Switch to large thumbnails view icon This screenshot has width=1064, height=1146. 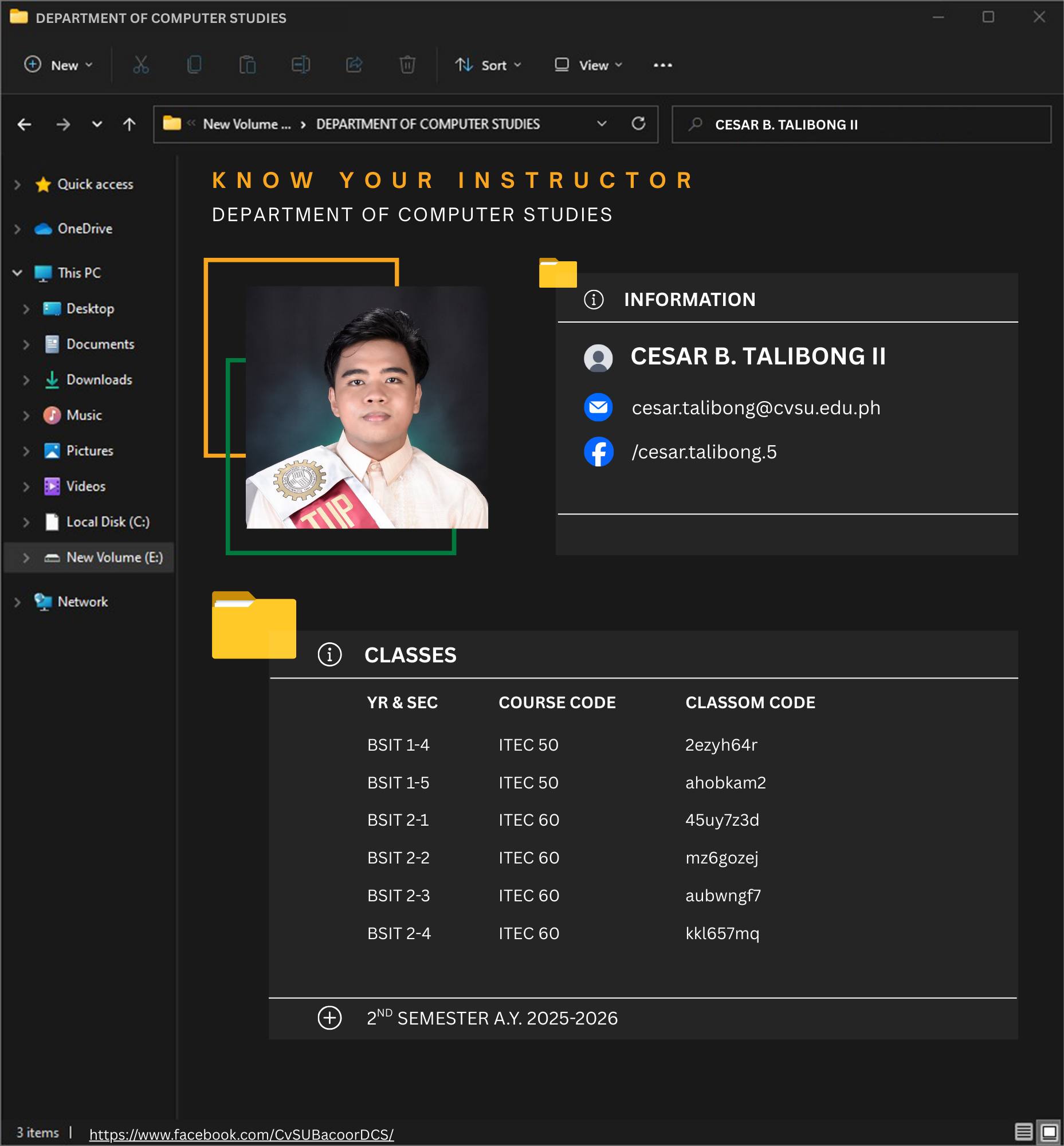coord(1049,1132)
